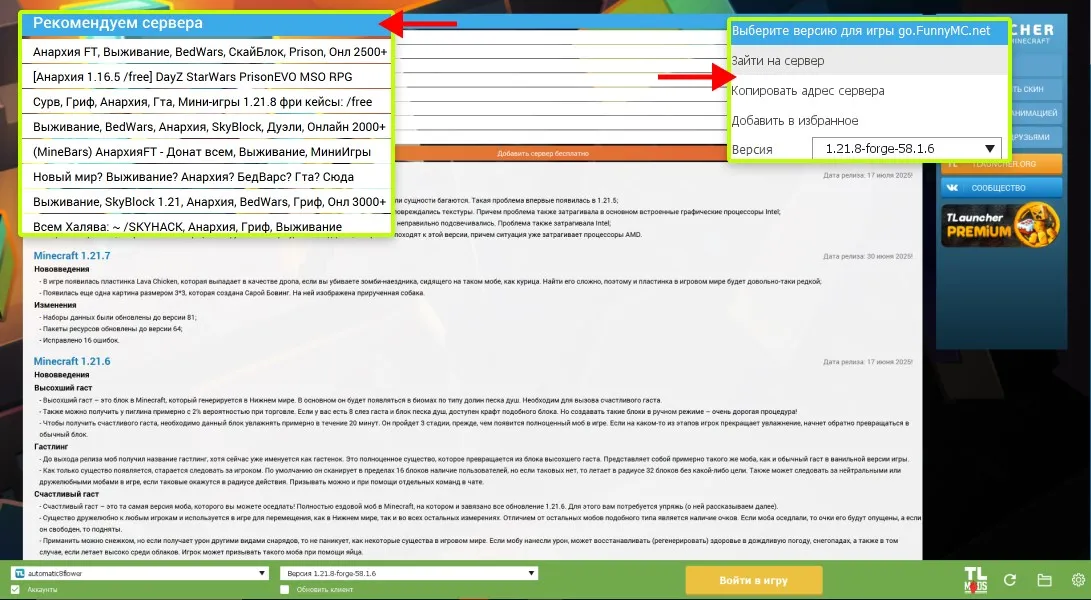Click the refresh icon in the bottom bar
The height and width of the screenshot is (600, 1091).
[1010, 580]
